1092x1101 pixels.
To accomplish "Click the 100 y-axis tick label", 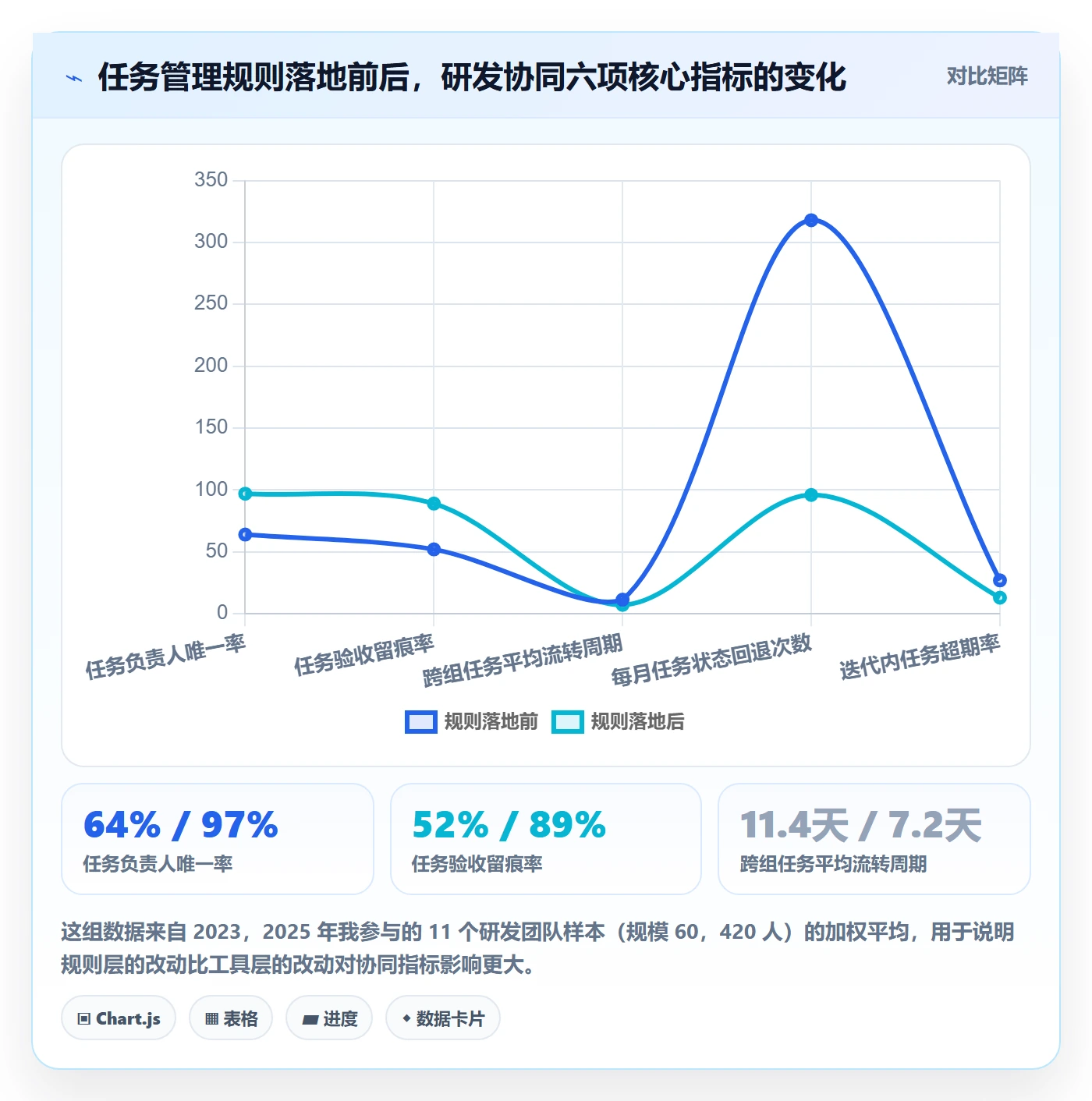I will click(211, 490).
